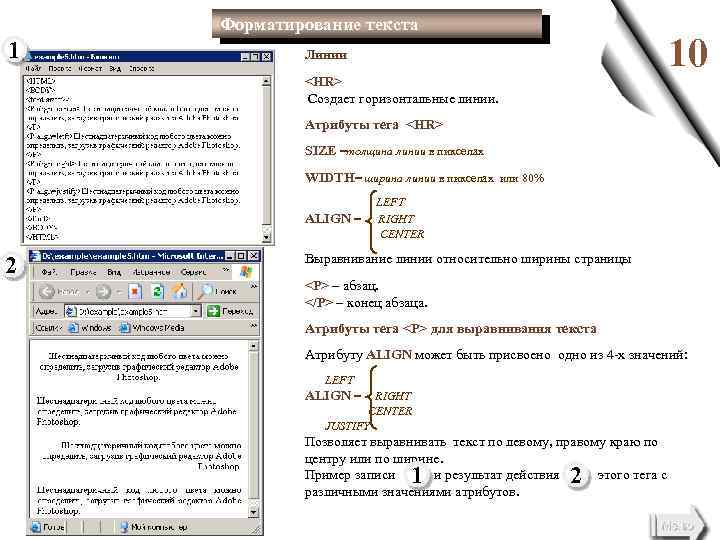Click the page icon in address field
Screen dimensions: 720x540
click(x=70, y=311)
